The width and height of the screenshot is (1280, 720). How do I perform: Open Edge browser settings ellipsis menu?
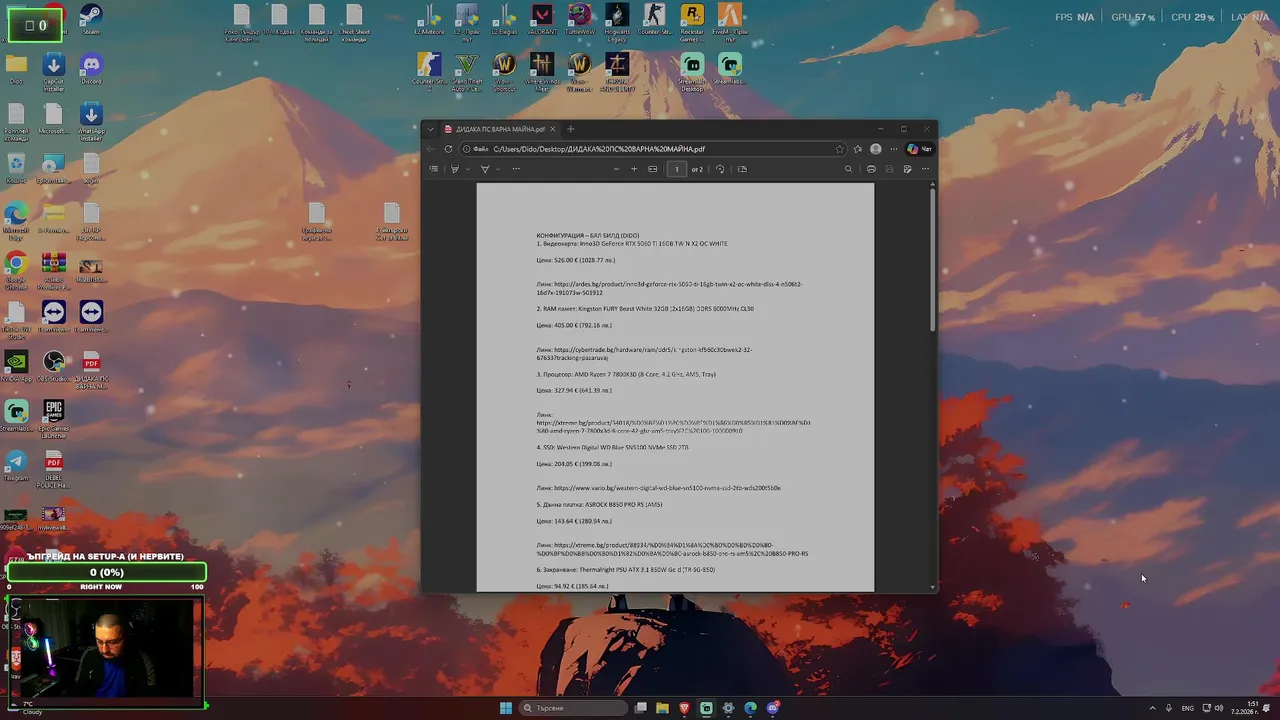click(x=894, y=149)
